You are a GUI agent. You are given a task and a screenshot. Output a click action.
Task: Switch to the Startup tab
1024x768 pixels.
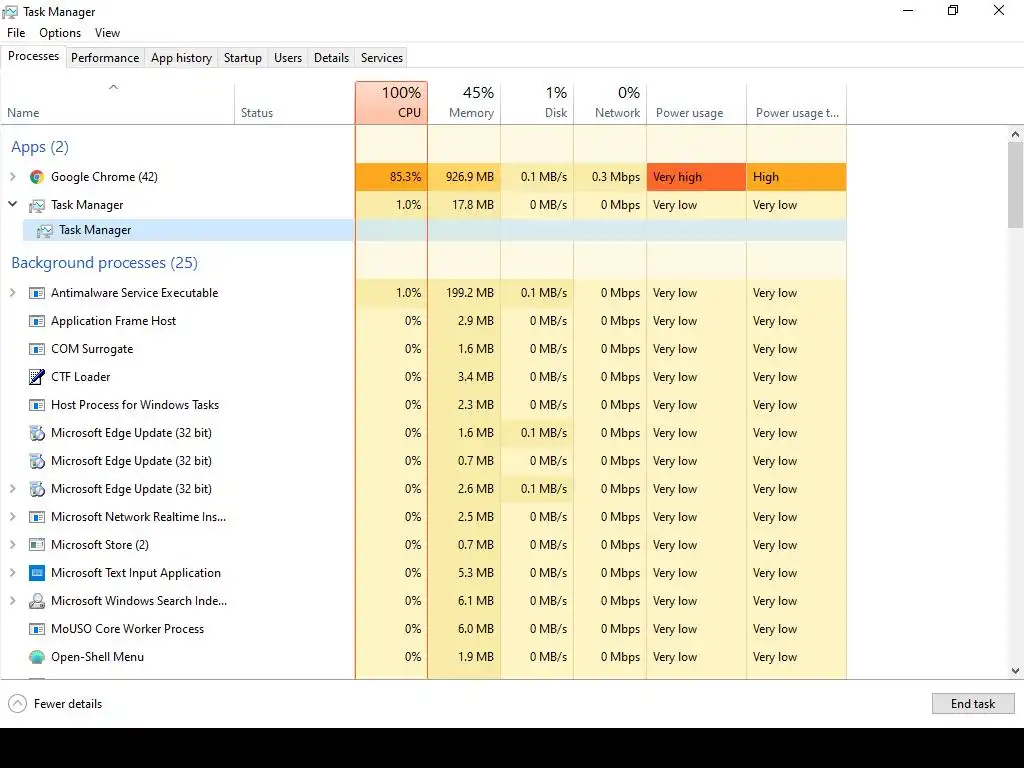(x=242, y=57)
